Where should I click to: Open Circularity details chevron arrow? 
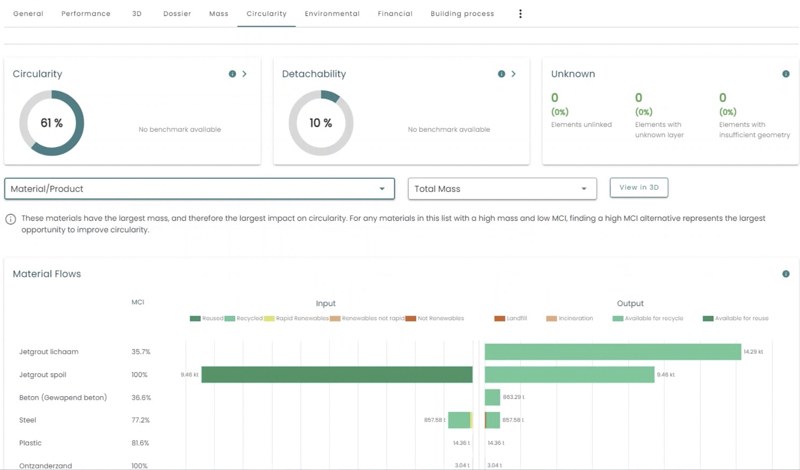click(245, 74)
